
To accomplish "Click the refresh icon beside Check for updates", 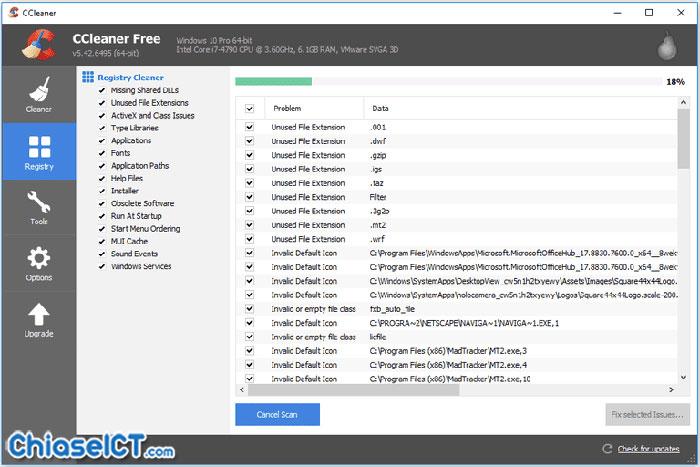I will [x=607, y=449].
